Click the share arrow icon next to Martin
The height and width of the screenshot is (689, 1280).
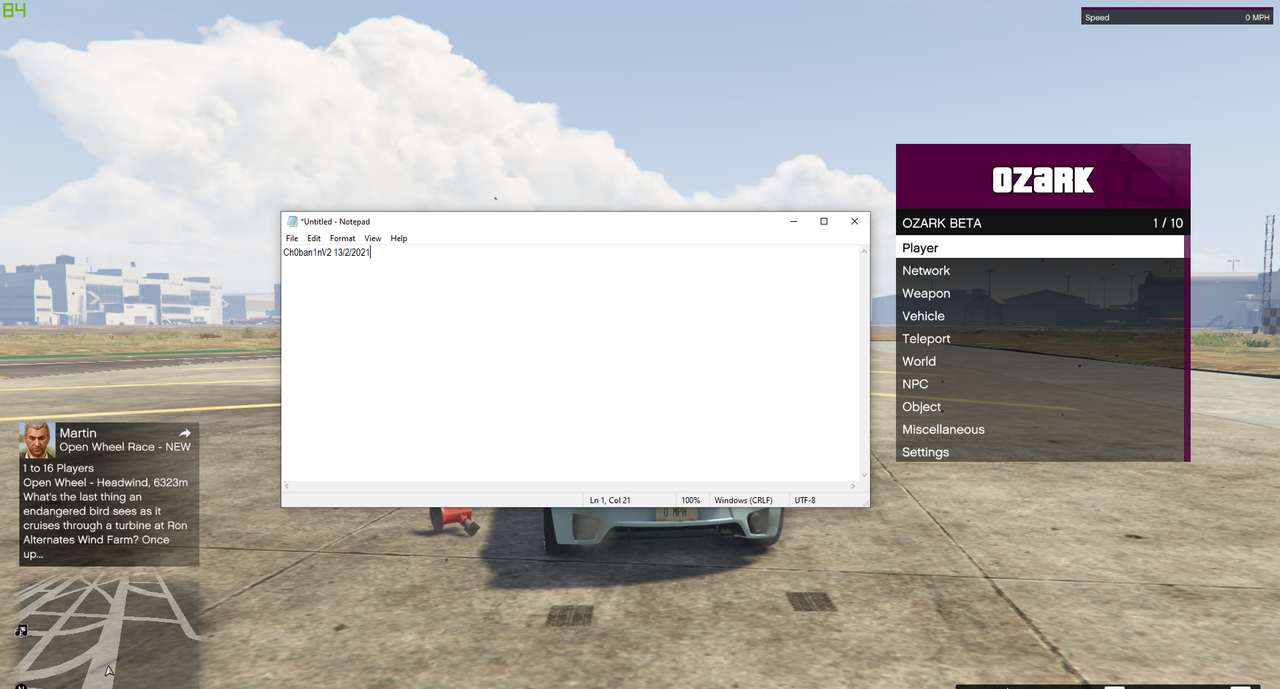coord(185,433)
